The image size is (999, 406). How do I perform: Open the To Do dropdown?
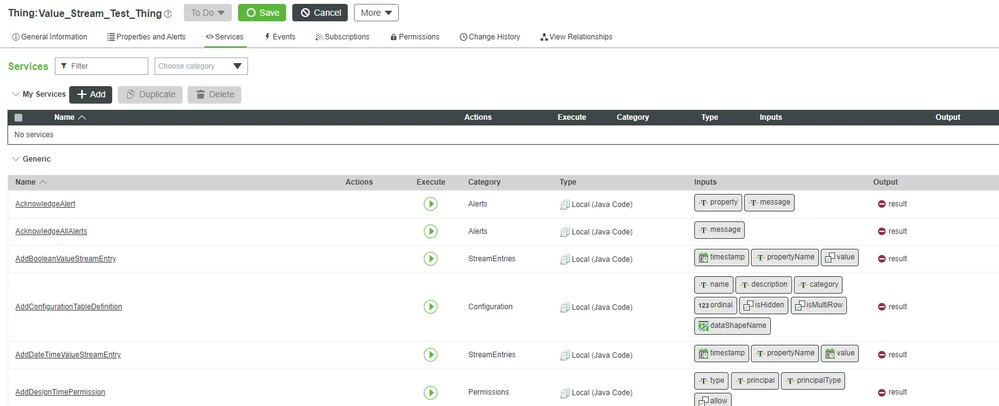(x=208, y=13)
